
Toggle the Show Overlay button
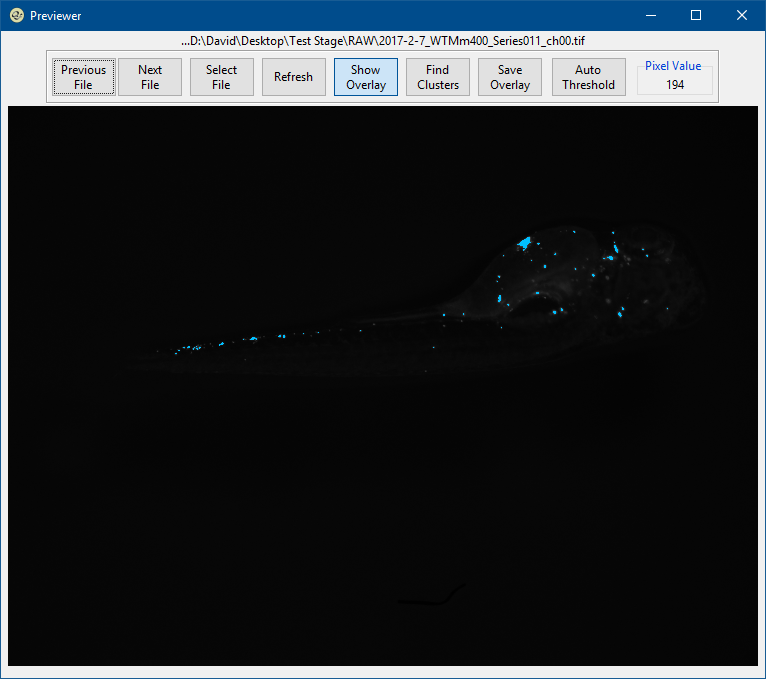[366, 77]
